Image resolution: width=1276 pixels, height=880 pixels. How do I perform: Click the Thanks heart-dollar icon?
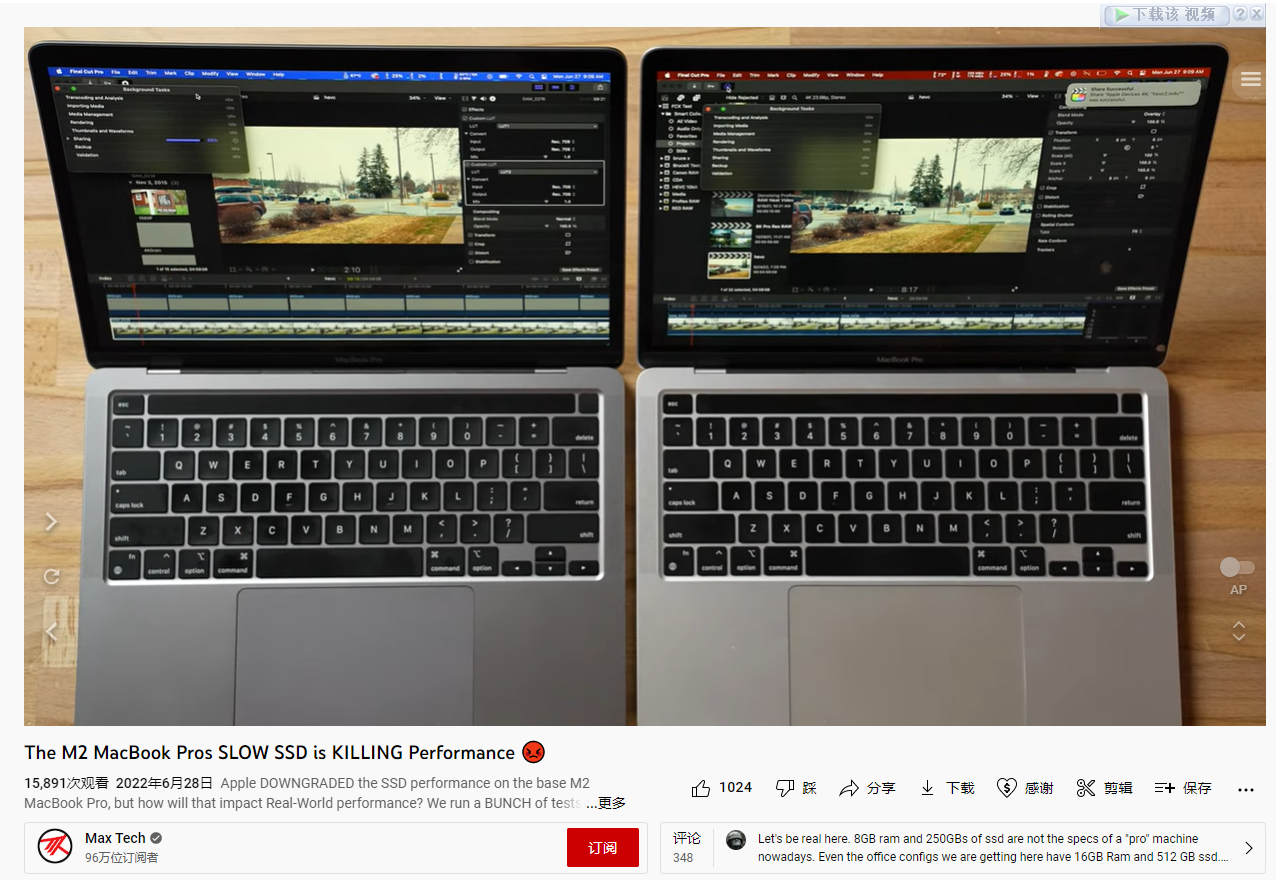1006,788
